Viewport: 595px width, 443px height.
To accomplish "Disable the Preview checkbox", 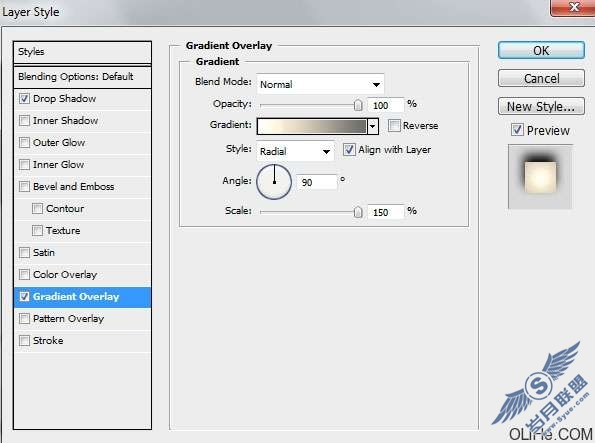I will (517, 130).
